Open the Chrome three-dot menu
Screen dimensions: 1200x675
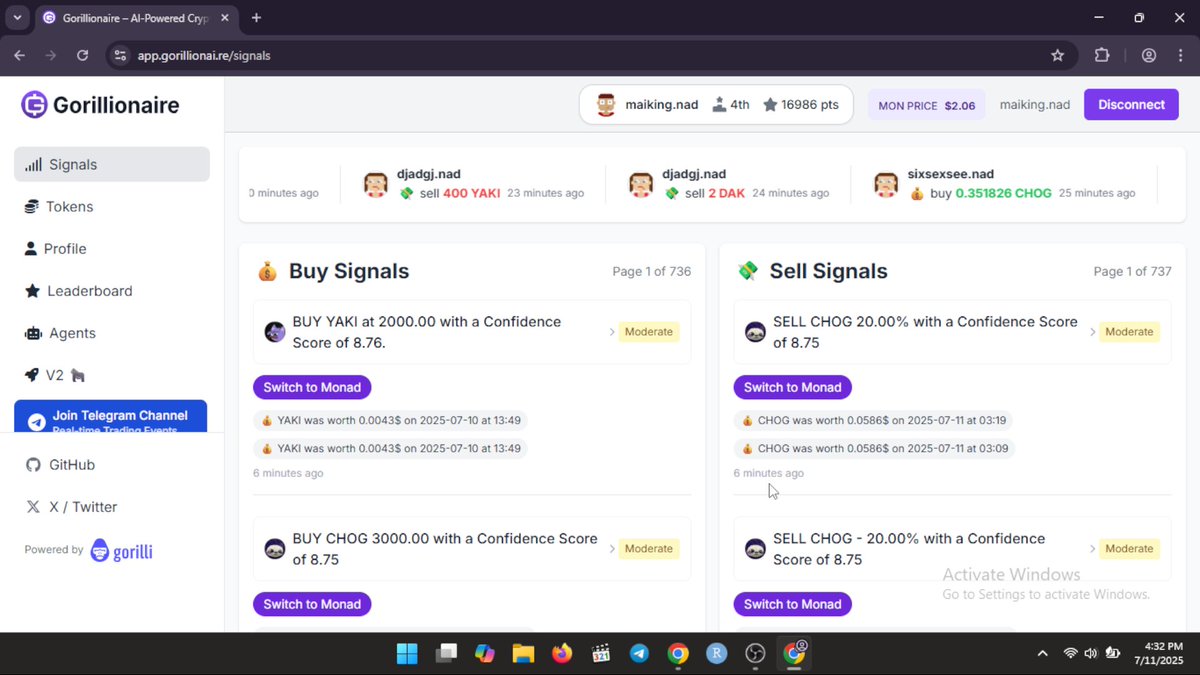[x=1180, y=56]
